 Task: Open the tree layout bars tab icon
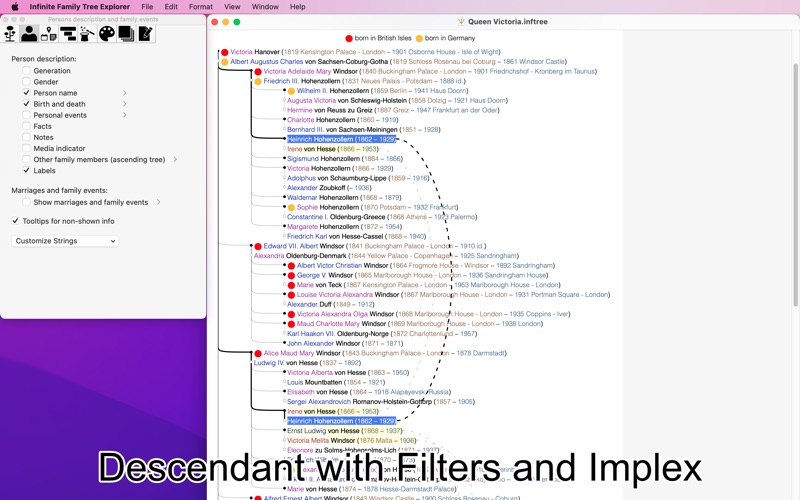(68, 34)
